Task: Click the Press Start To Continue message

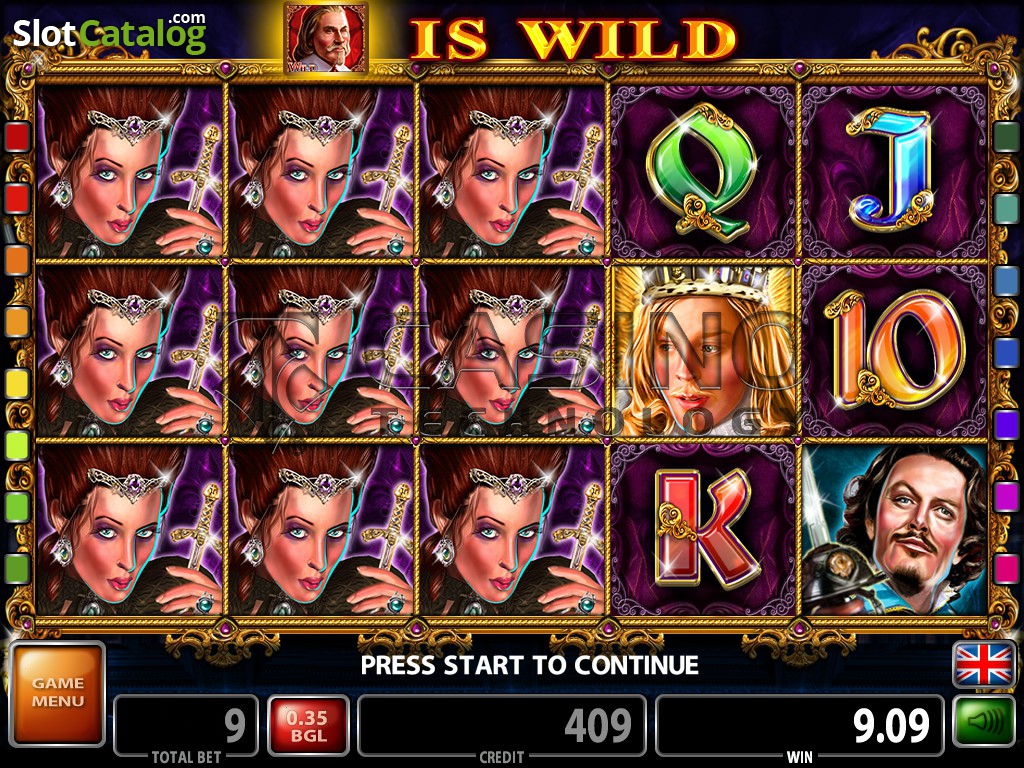Action: (530, 665)
